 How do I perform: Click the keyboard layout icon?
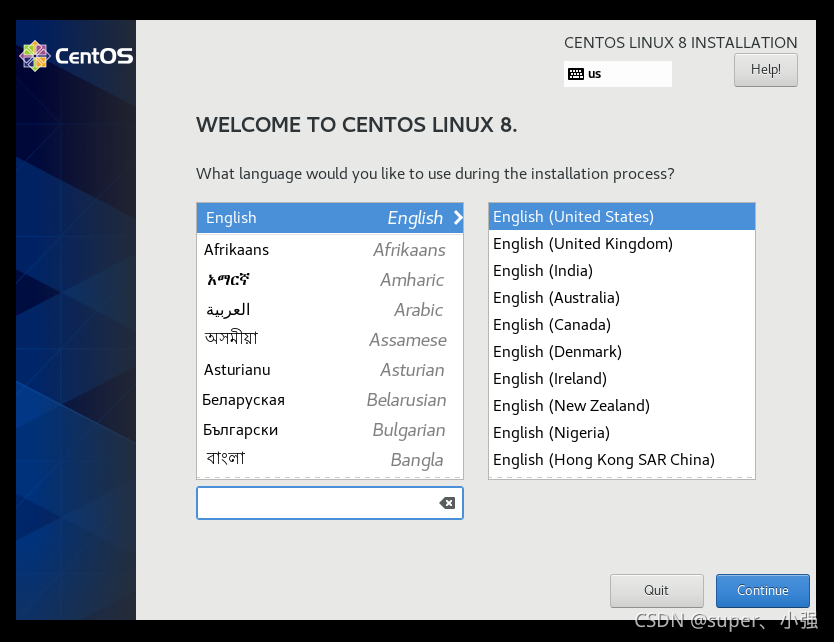(576, 74)
